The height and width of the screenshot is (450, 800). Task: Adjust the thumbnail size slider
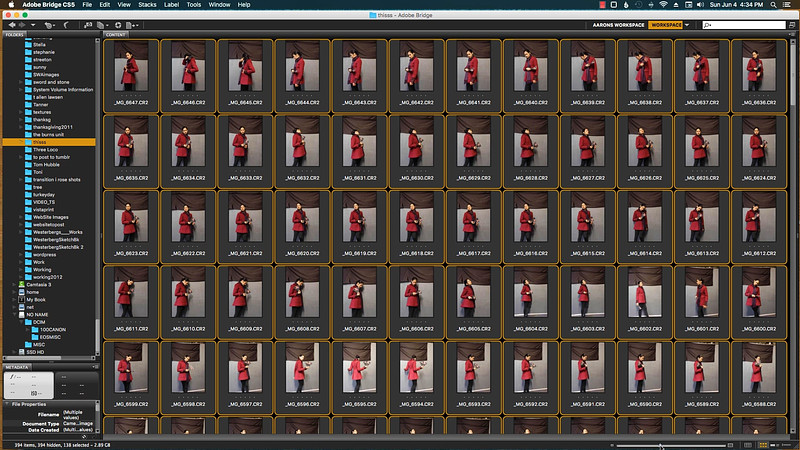(660, 444)
